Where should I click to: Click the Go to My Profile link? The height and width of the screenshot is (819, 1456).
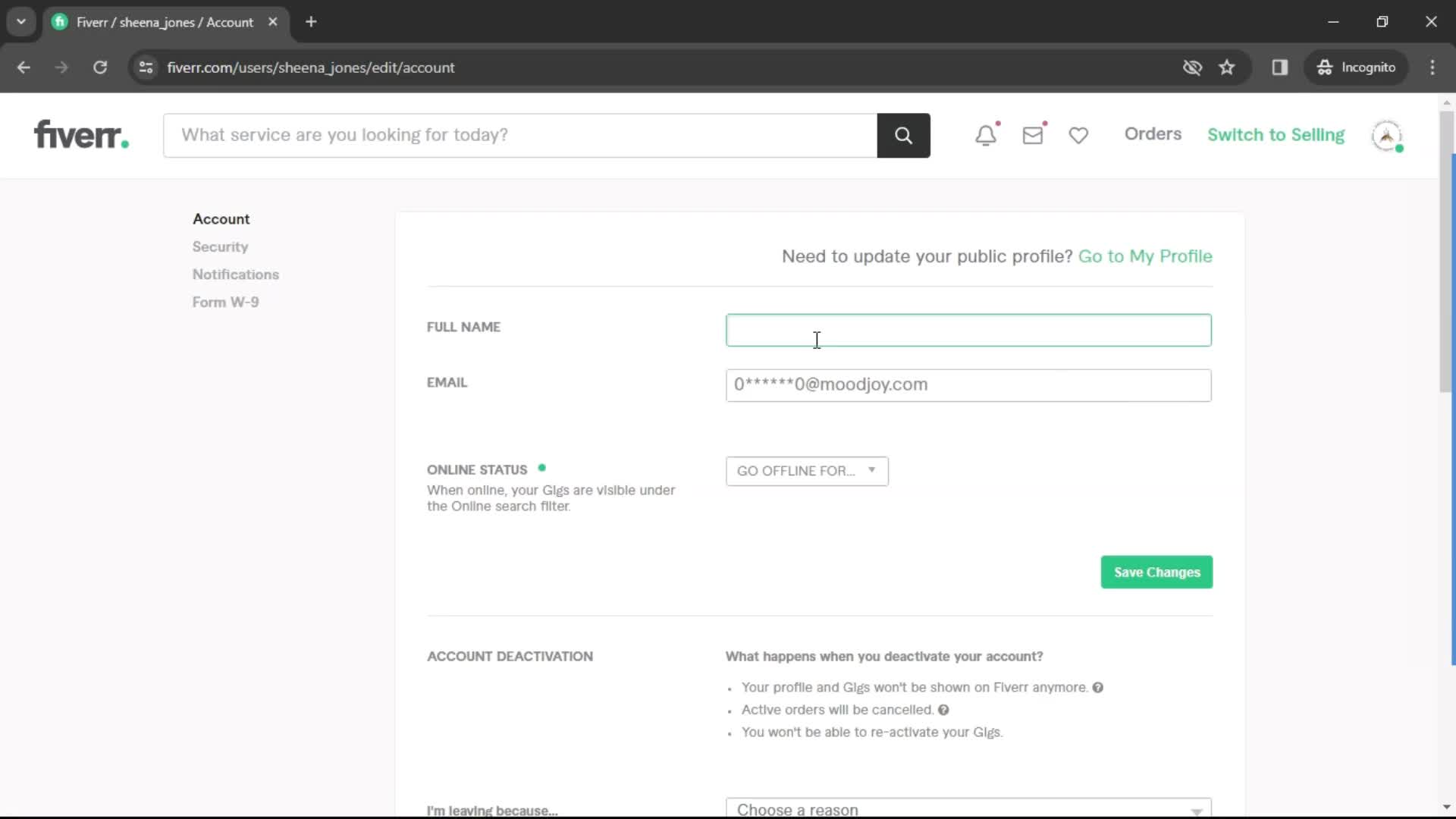(x=1146, y=256)
